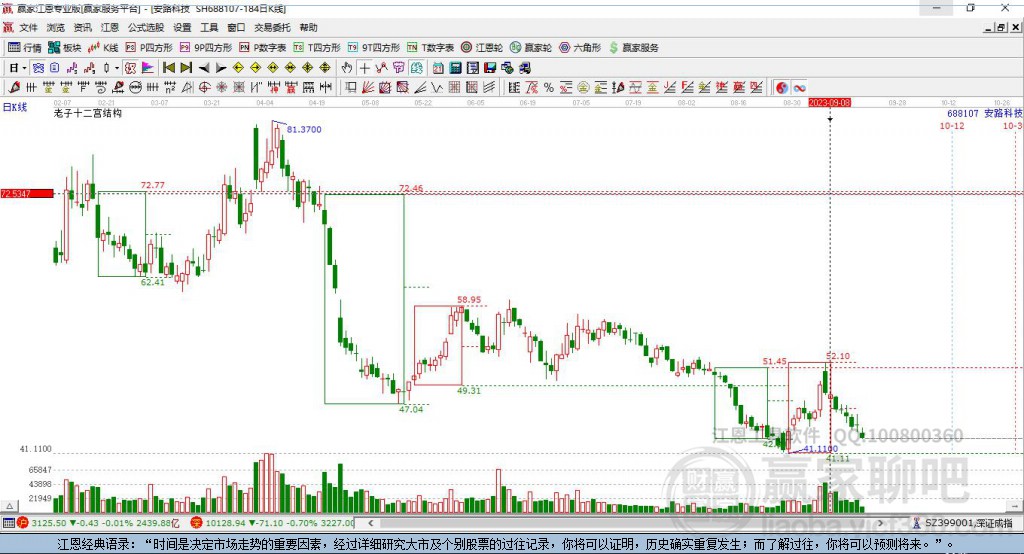Select the percent % line tool
The width and height of the screenshot is (1024, 554).
(x=549, y=88)
